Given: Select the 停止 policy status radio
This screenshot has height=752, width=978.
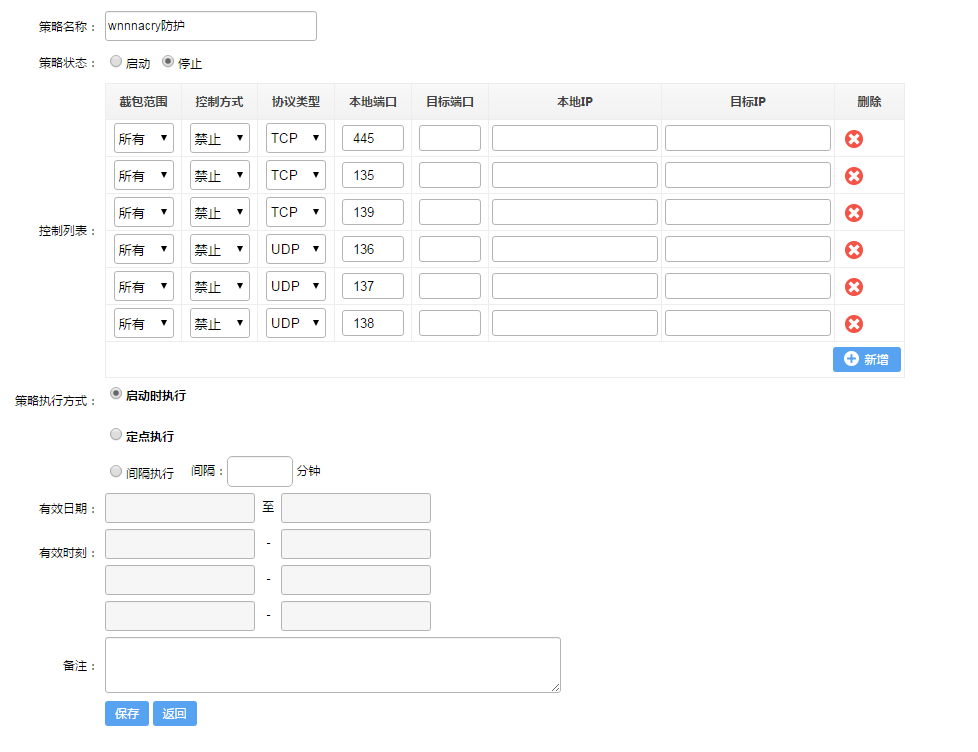Looking at the screenshot, I should [168, 61].
